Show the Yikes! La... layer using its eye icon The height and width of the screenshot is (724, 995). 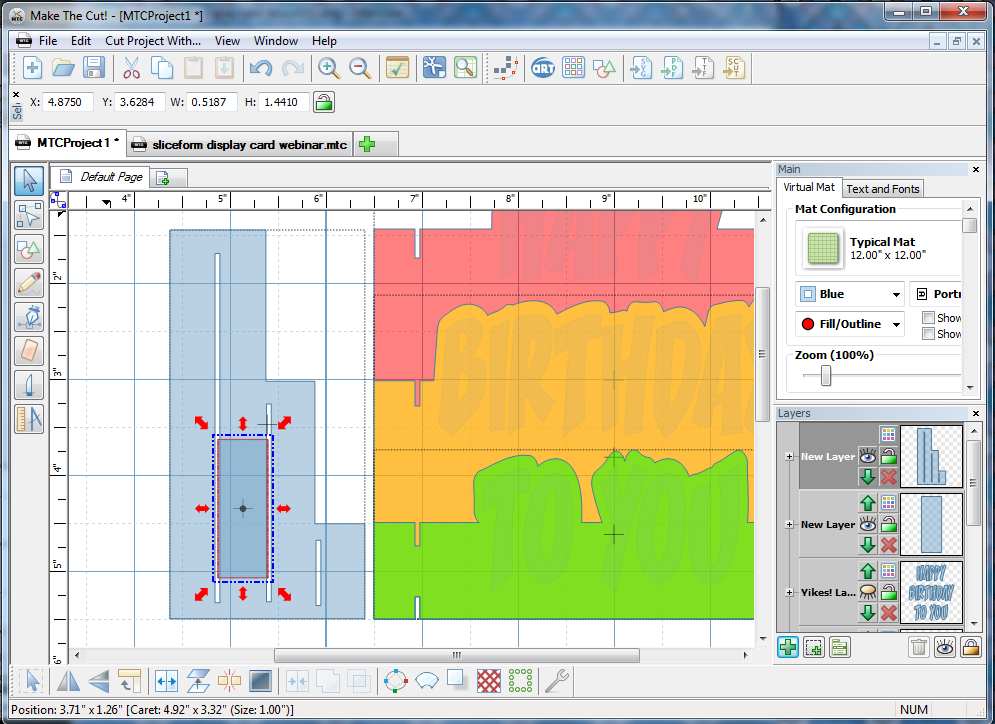867,592
